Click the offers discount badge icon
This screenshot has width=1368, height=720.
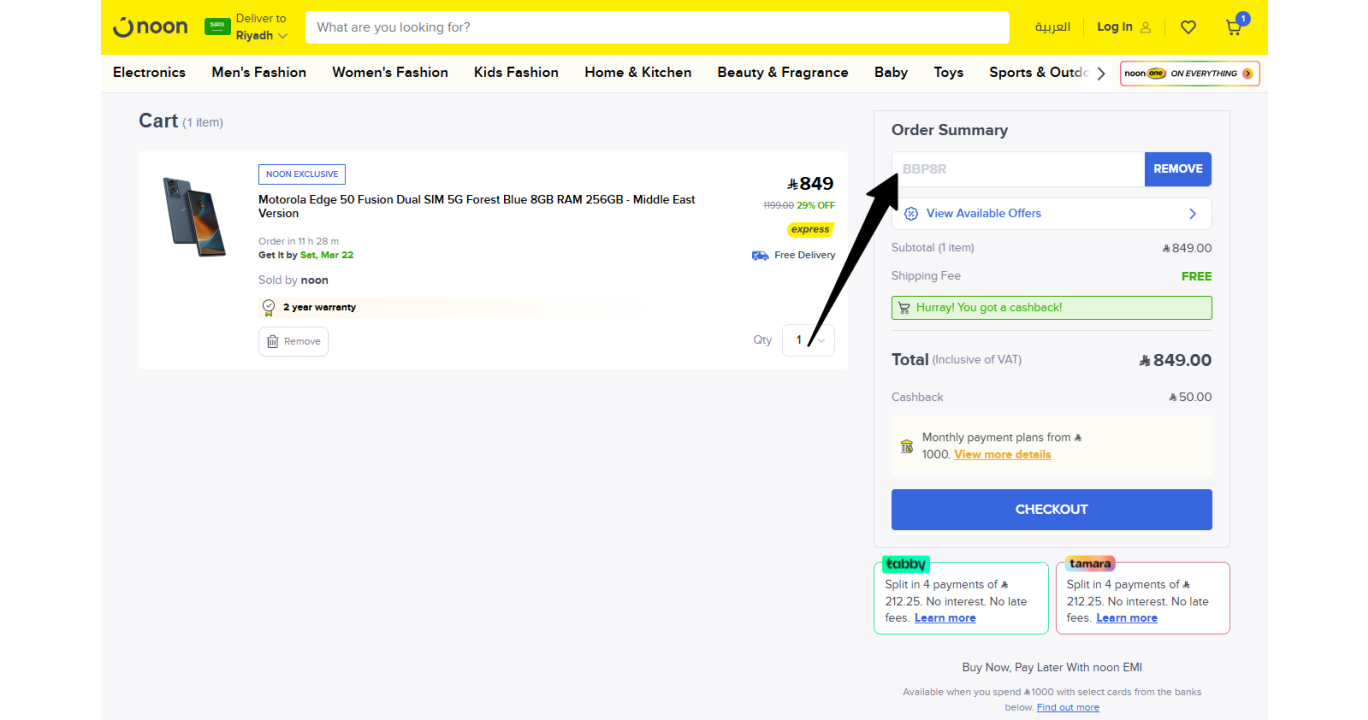911,213
